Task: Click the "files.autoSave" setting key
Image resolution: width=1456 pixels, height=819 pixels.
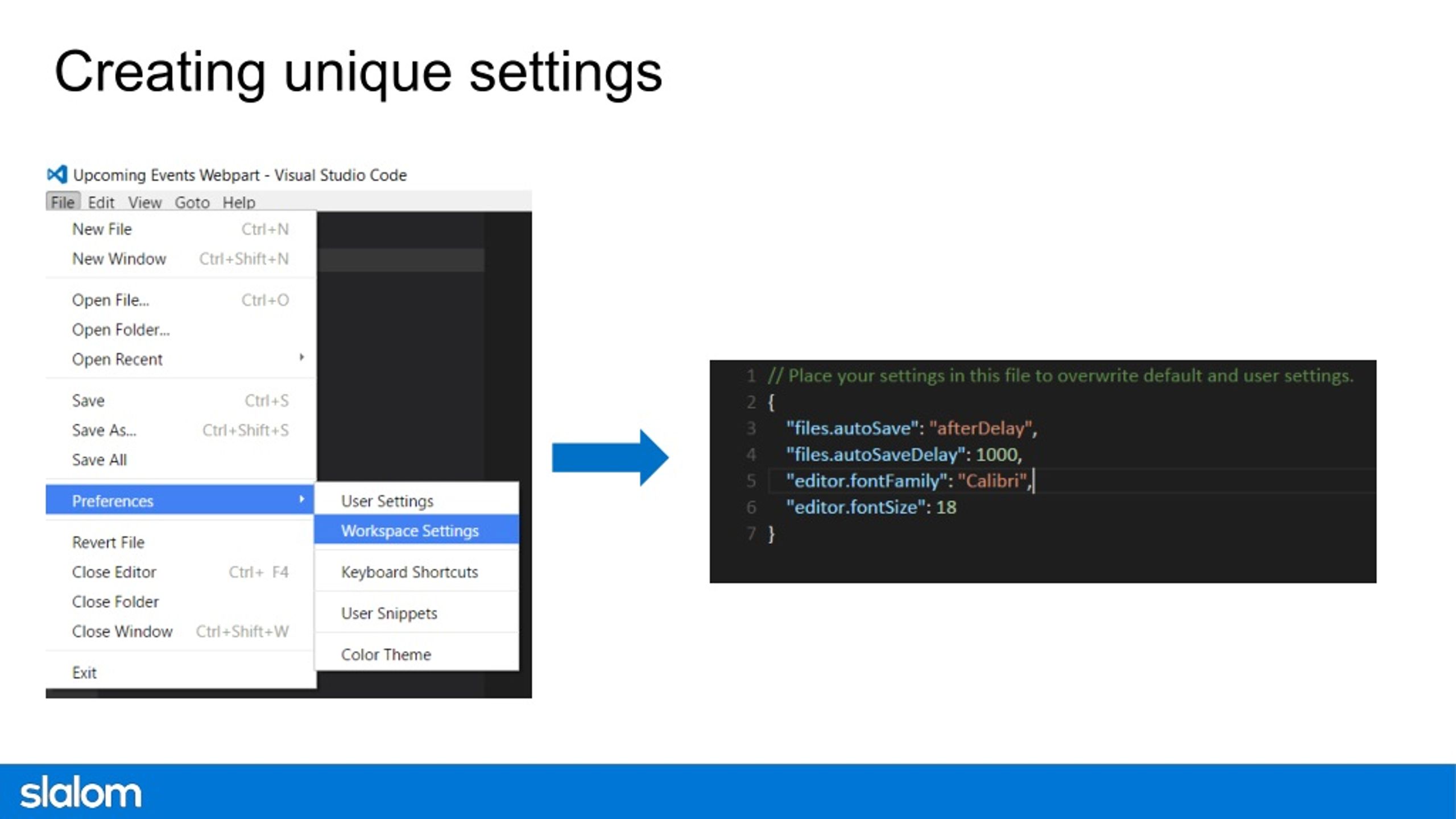Action: pyautogui.click(x=852, y=428)
